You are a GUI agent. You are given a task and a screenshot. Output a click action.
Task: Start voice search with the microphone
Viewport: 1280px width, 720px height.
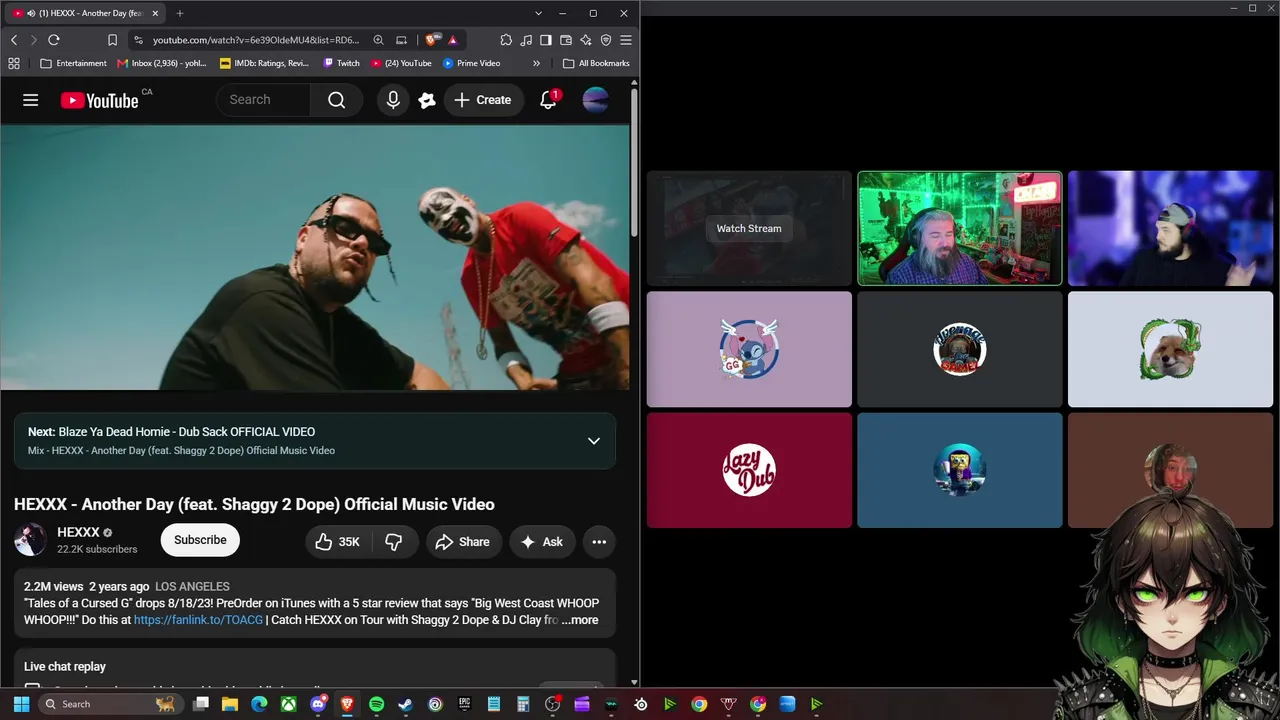393,100
